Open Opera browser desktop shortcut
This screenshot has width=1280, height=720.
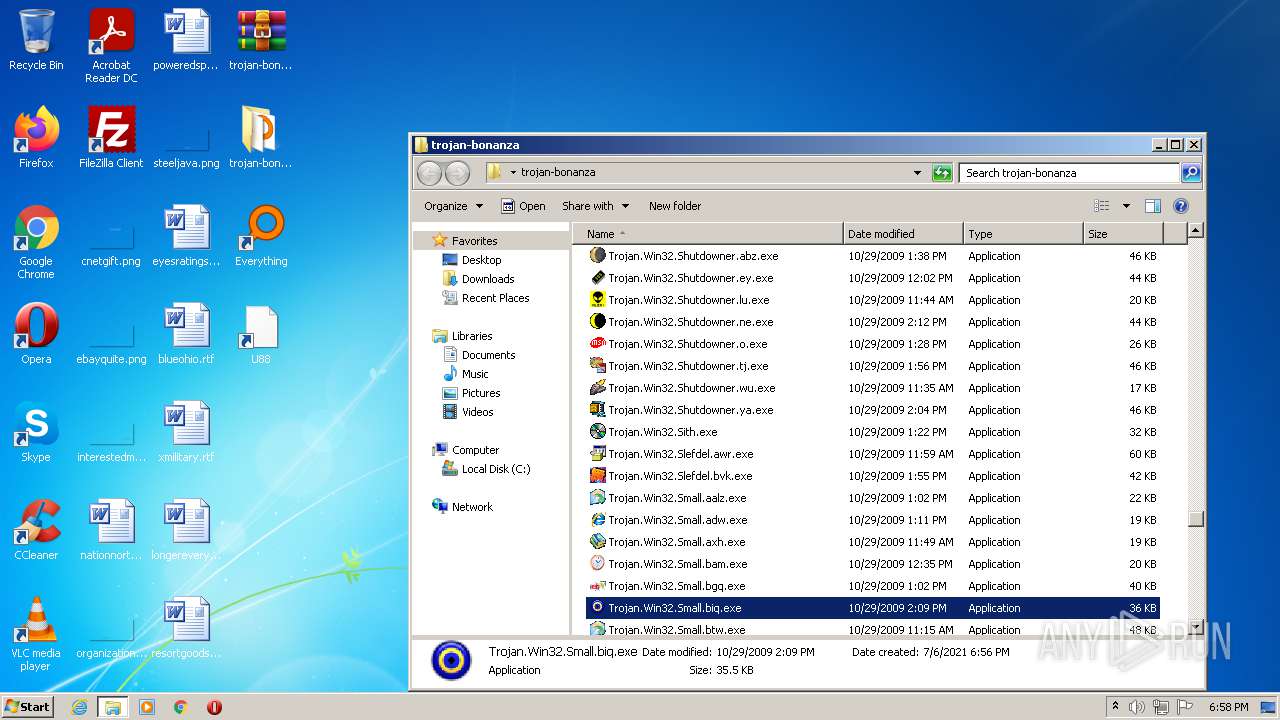tap(36, 334)
